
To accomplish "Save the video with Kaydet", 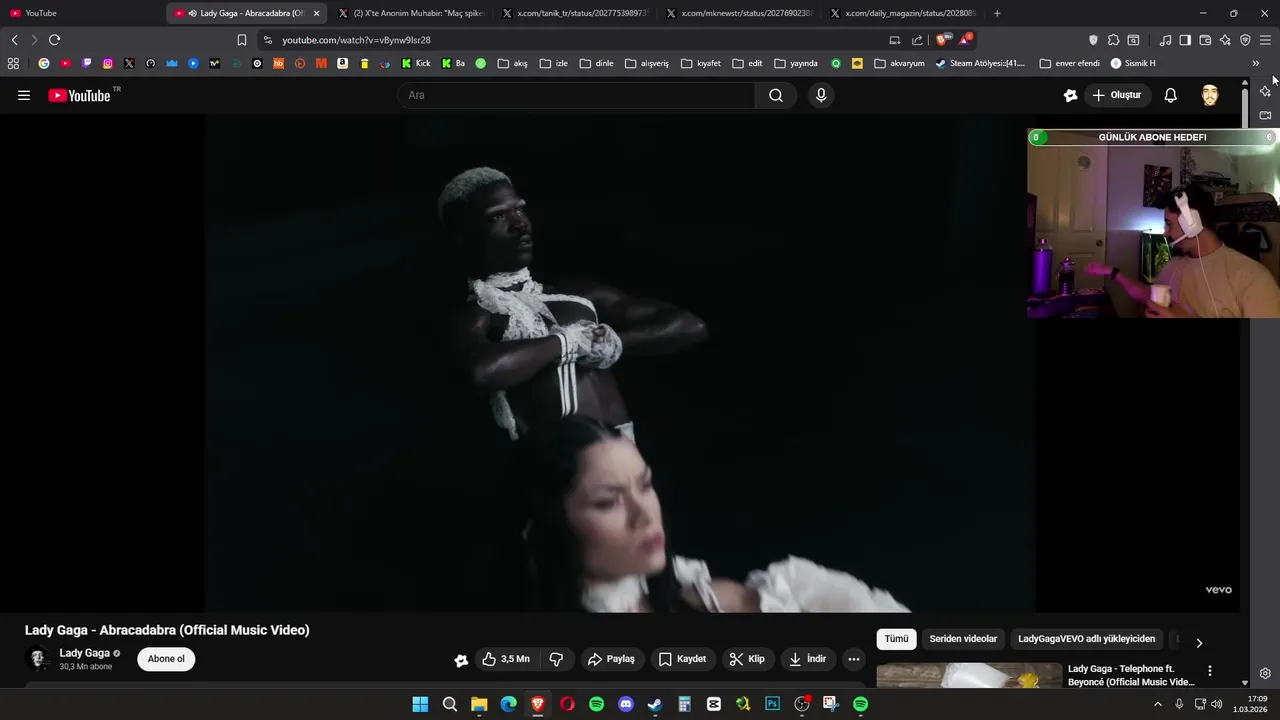I will point(682,659).
